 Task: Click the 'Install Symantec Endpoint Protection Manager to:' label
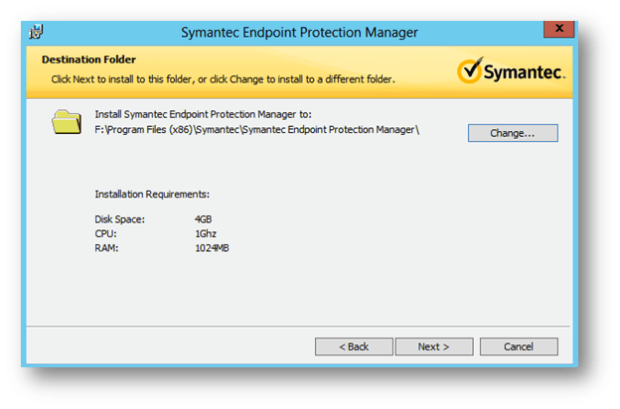pyautogui.click(x=203, y=115)
